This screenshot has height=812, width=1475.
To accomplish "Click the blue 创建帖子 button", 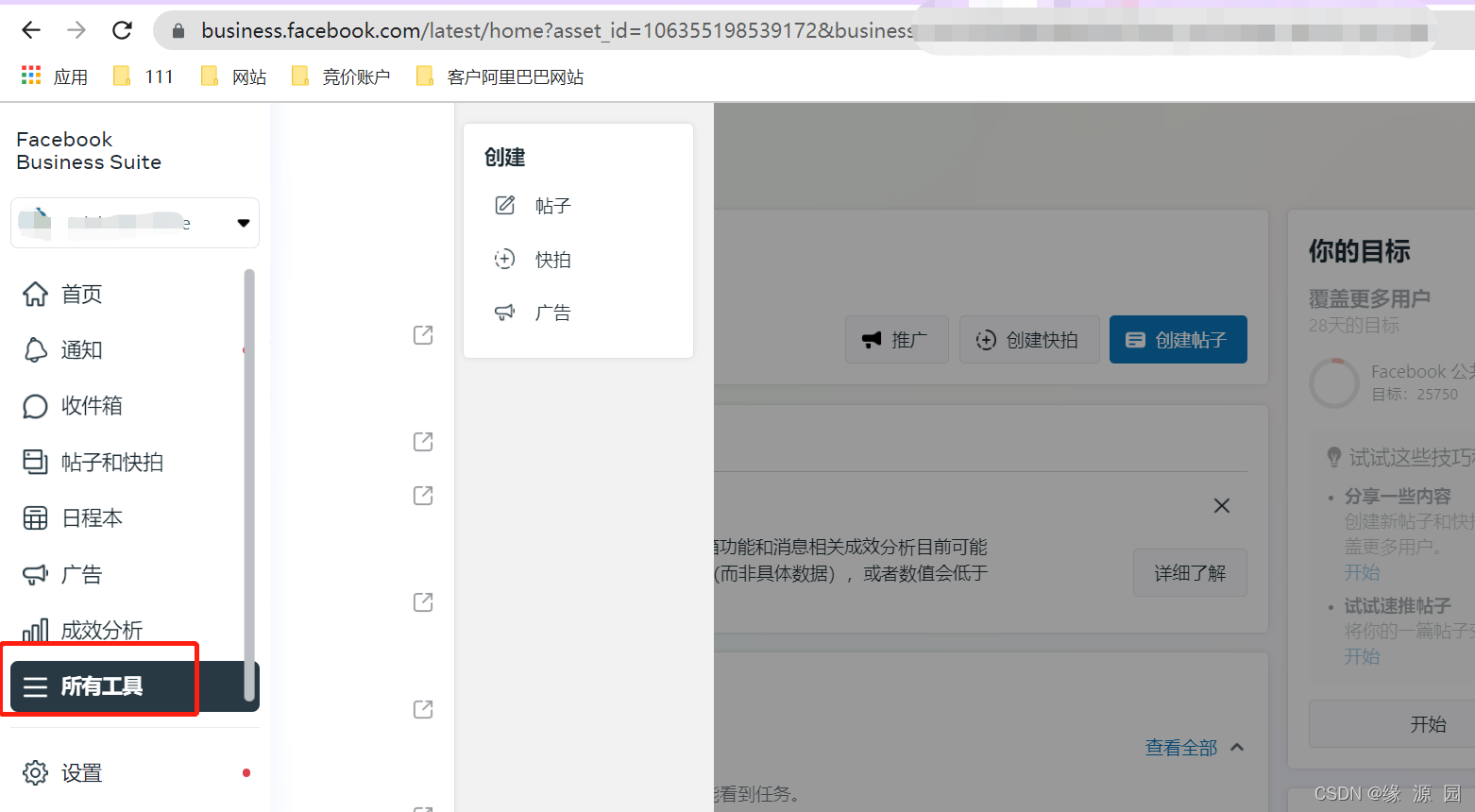I will [1178, 339].
